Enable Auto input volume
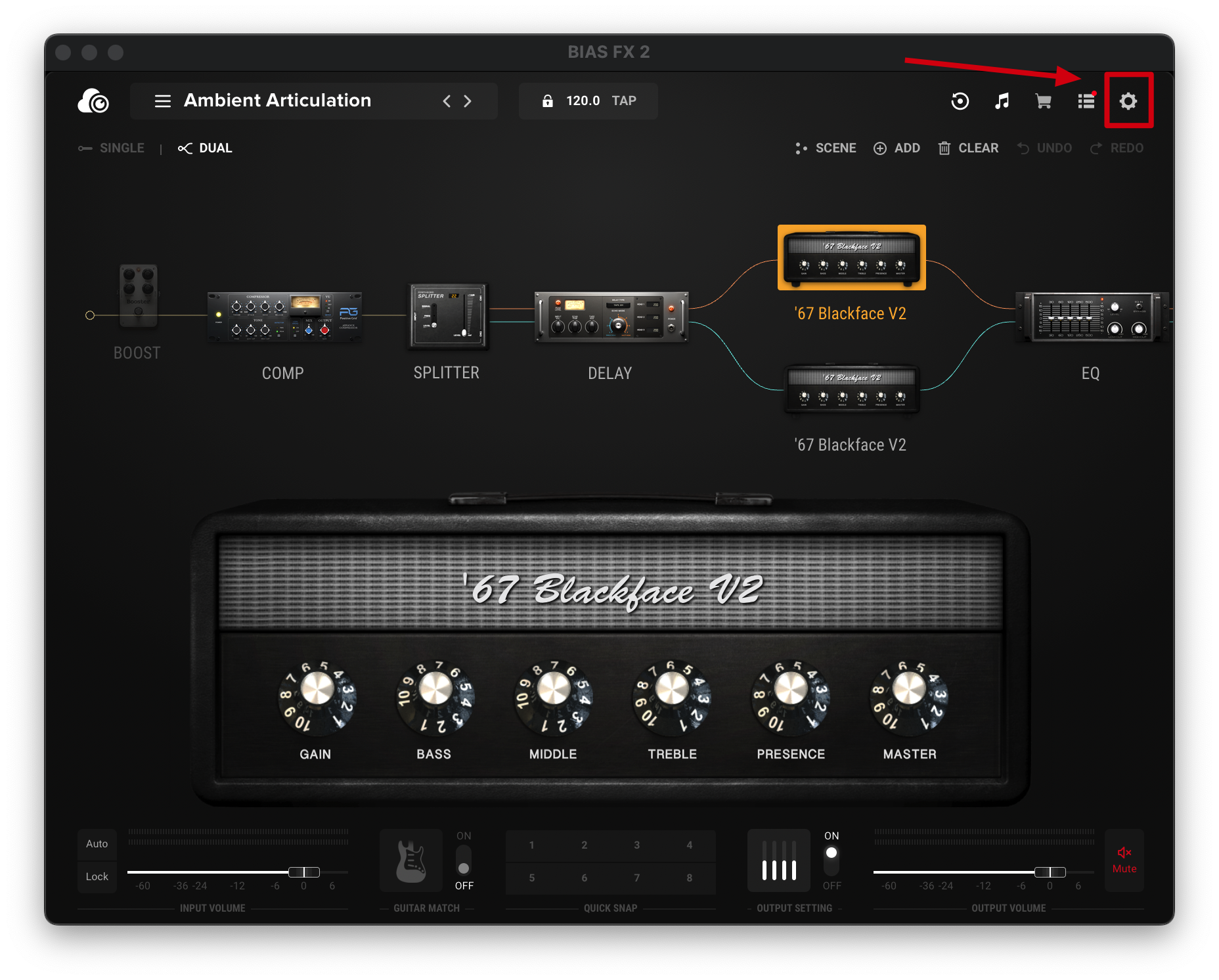Image resolution: width=1219 pixels, height=980 pixels. click(x=97, y=844)
